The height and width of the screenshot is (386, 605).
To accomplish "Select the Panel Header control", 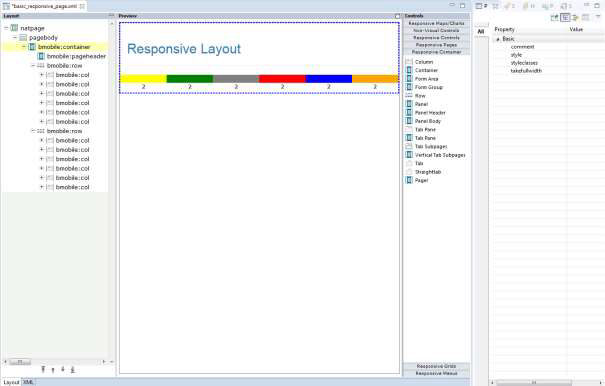I will tap(426, 113).
